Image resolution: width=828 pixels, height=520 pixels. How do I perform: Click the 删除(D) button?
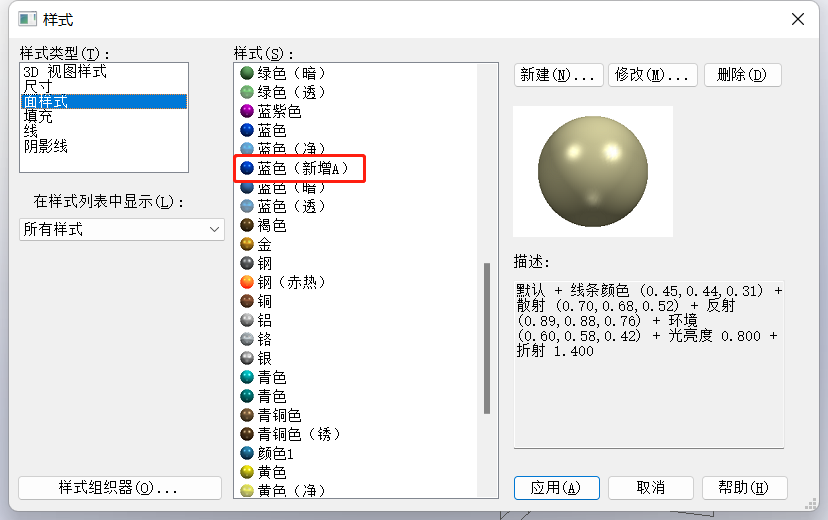click(x=742, y=75)
